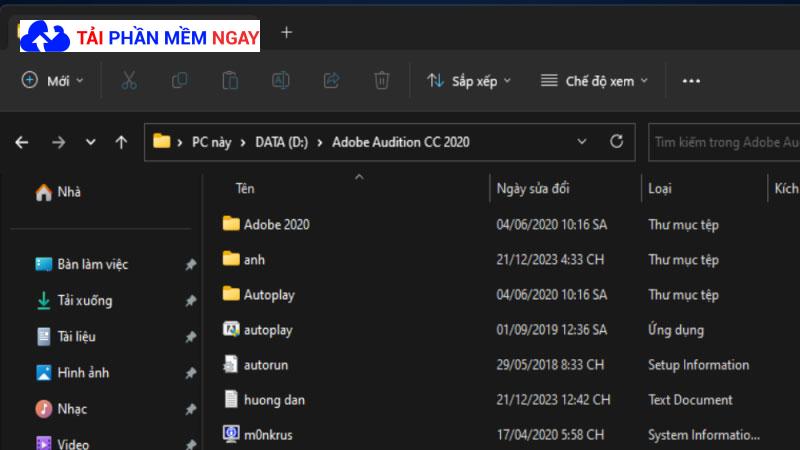Screen dimensions: 800x450
Task: Open Video in the sidebar
Action: [62, 444]
